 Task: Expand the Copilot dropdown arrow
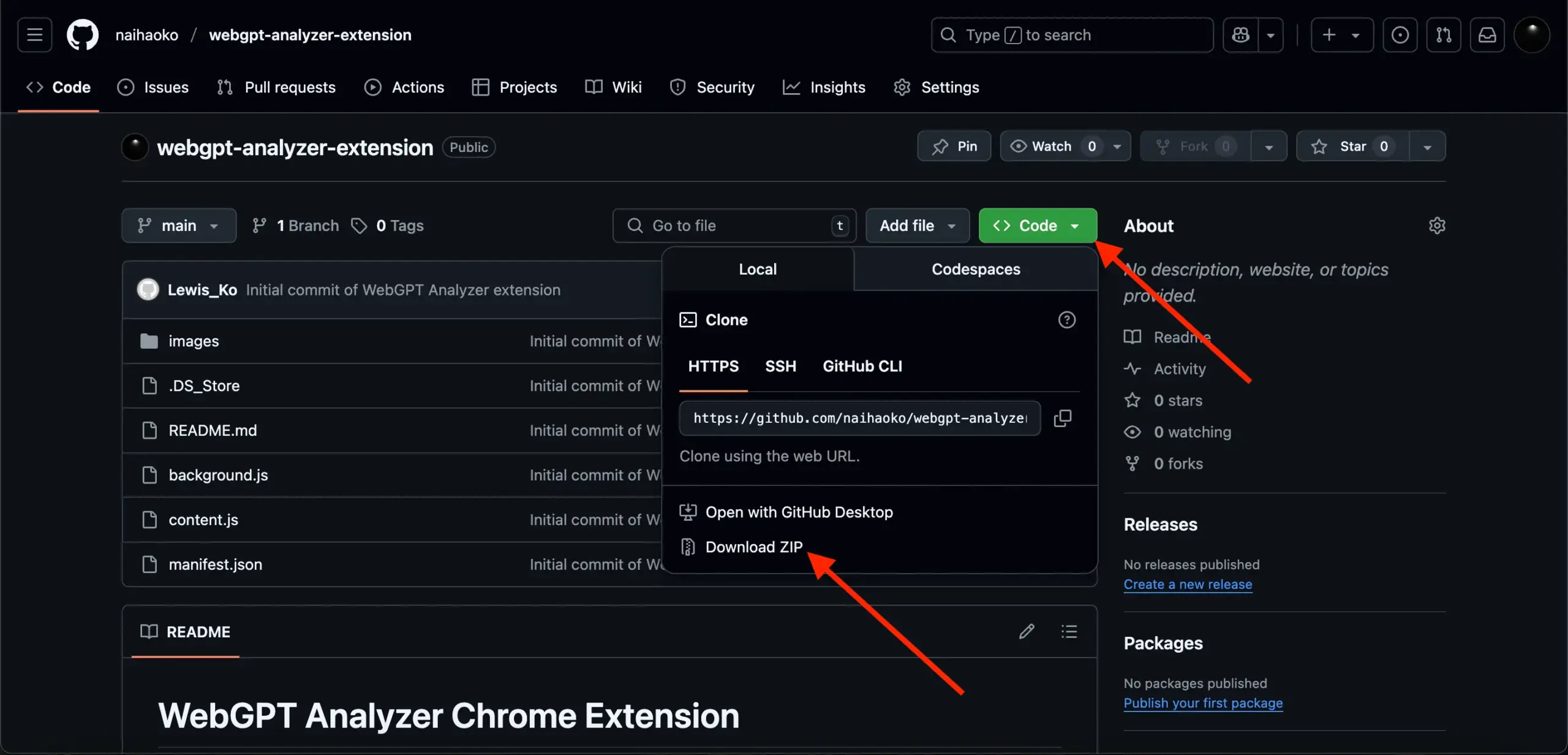(x=1271, y=35)
